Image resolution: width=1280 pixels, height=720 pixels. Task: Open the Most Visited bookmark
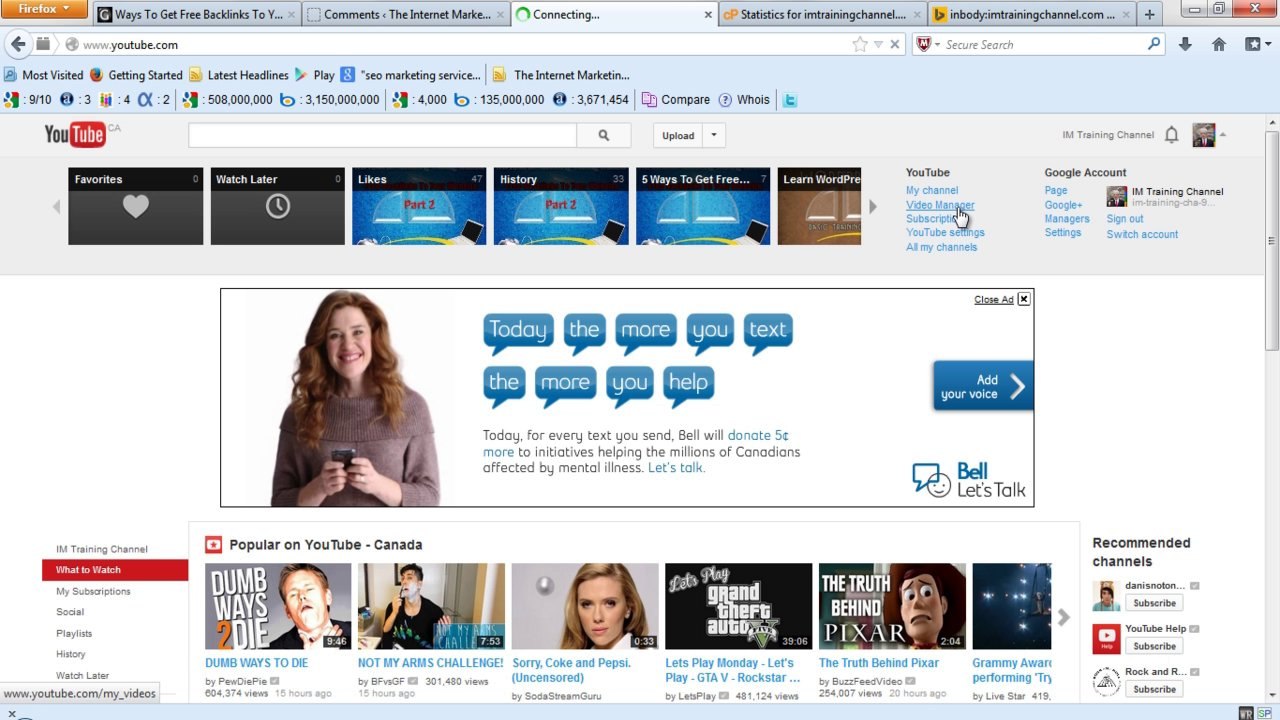(x=43, y=75)
